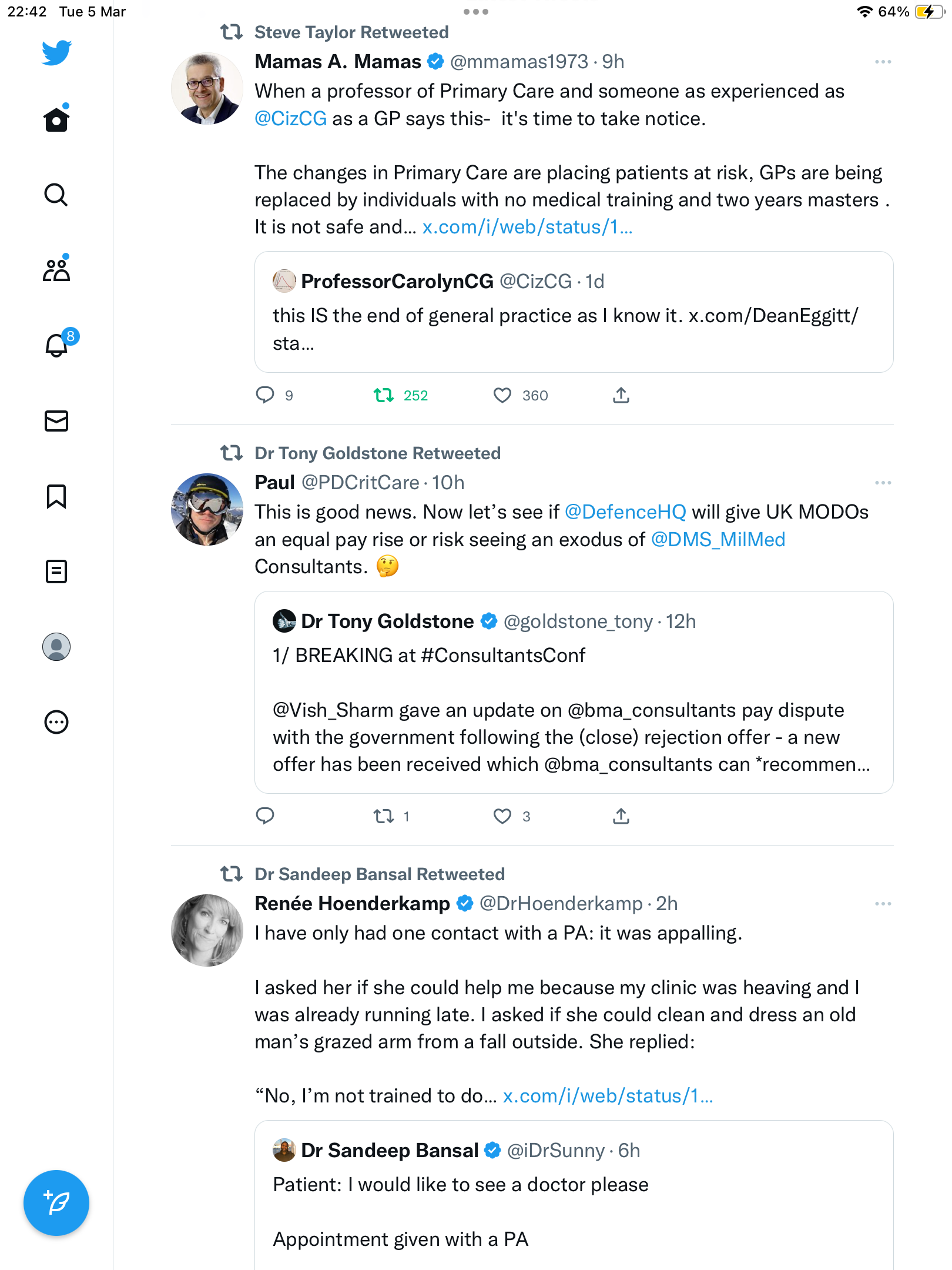Open more options on Mamas A. Mamas tweet
Viewport: 952px width, 1270px height.
(x=883, y=62)
